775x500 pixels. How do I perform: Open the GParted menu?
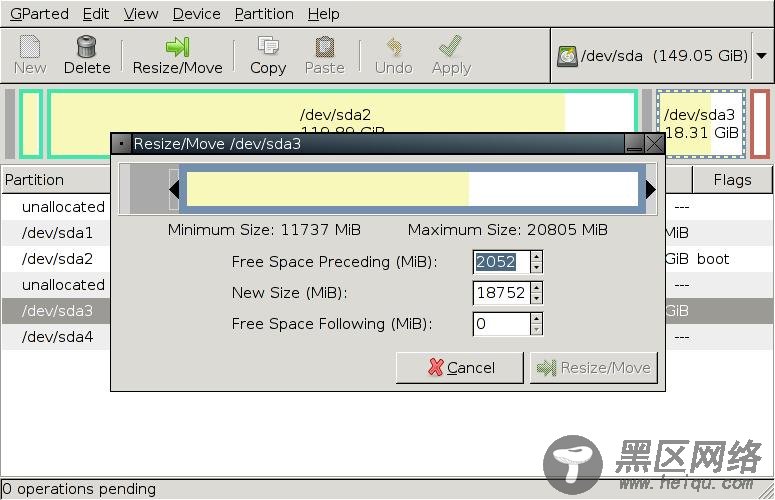(39, 14)
